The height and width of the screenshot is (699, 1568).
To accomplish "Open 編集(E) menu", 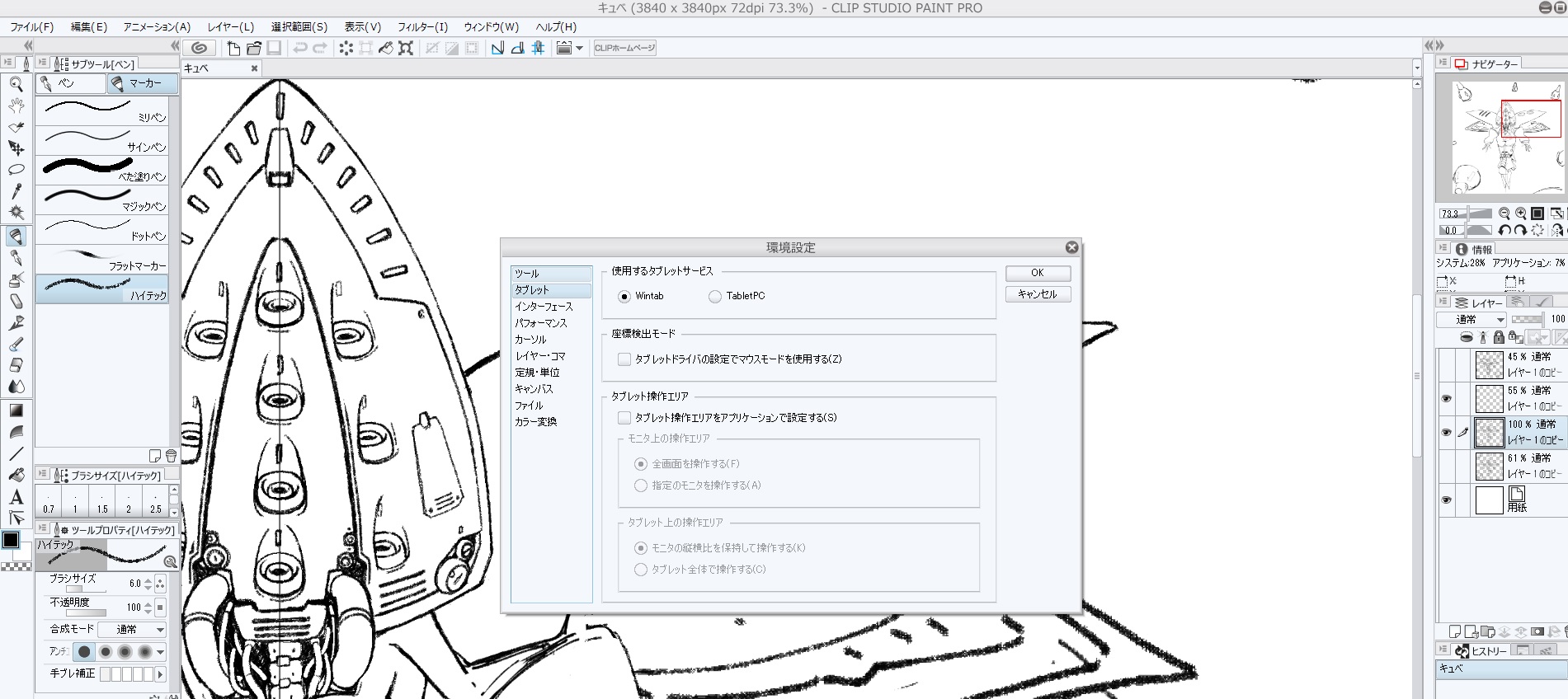I will (89, 26).
